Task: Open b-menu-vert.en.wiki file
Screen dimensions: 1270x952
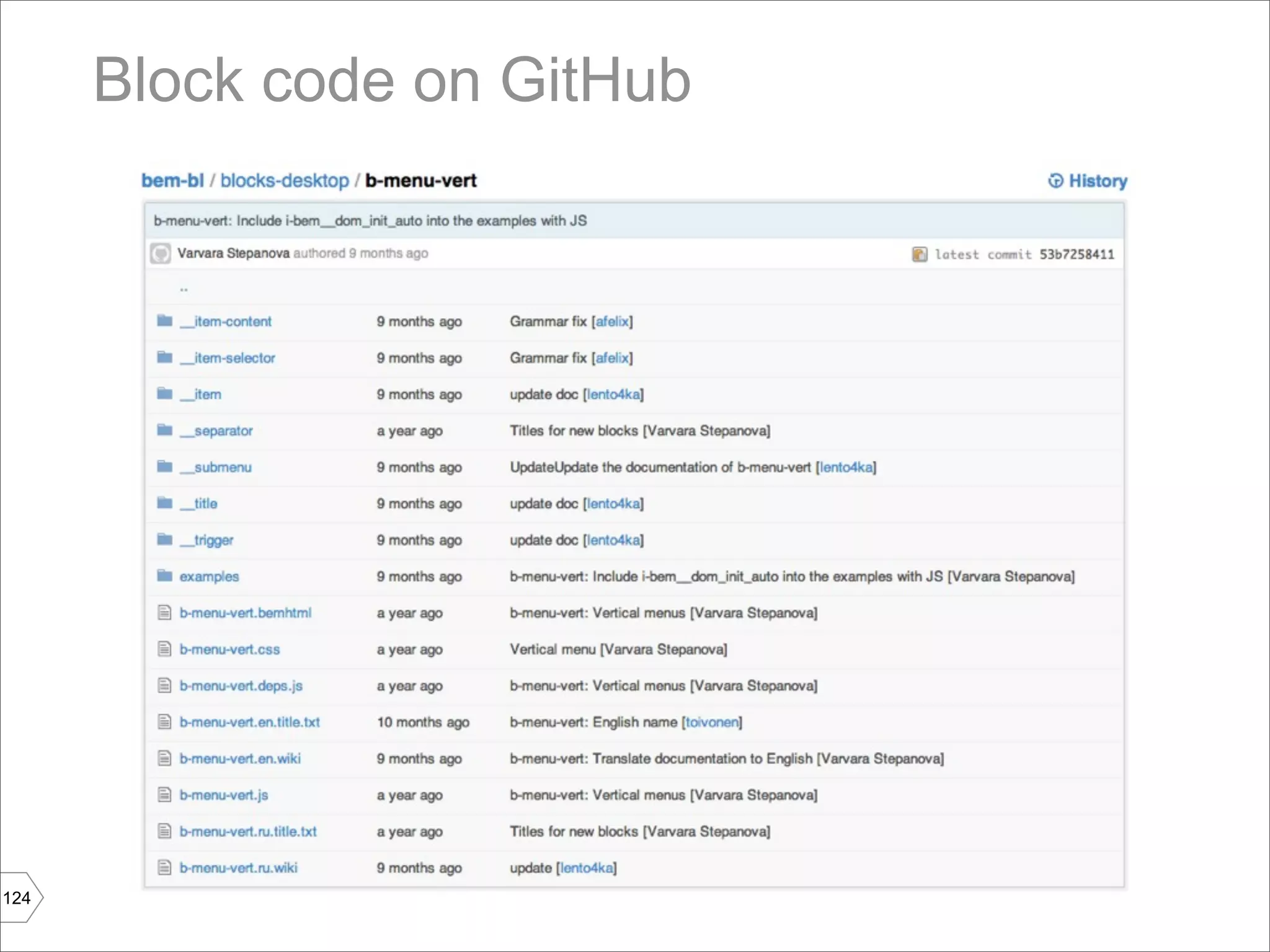Action: click(x=240, y=759)
